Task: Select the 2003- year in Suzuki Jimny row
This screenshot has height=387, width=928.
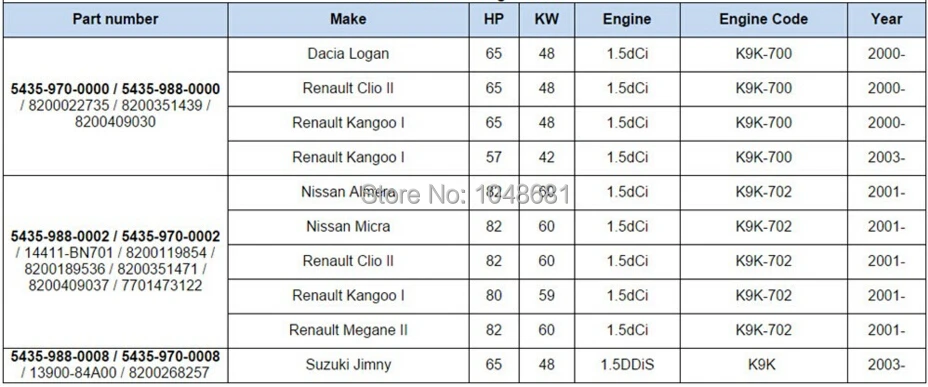Action: [x=886, y=365]
